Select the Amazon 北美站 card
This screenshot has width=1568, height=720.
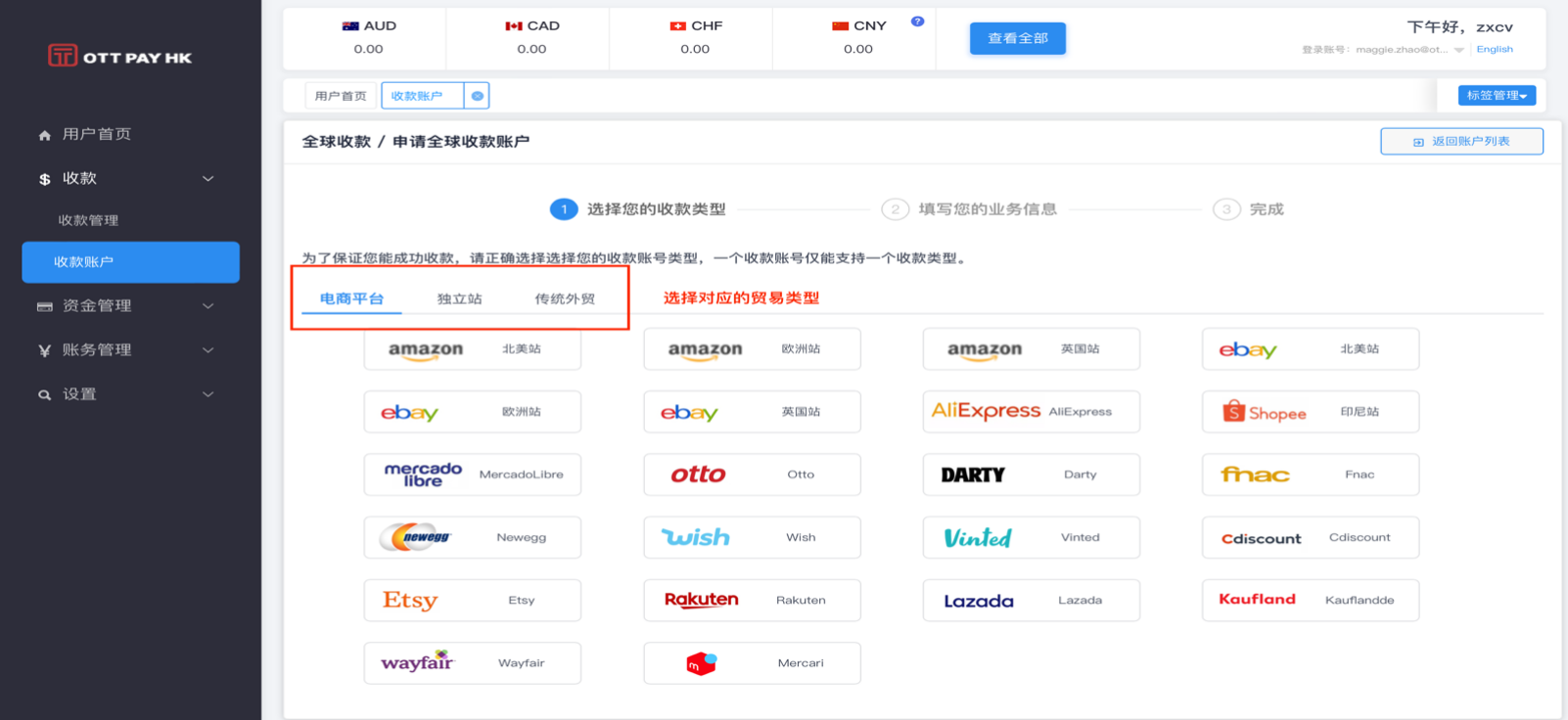tap(472, 349)
